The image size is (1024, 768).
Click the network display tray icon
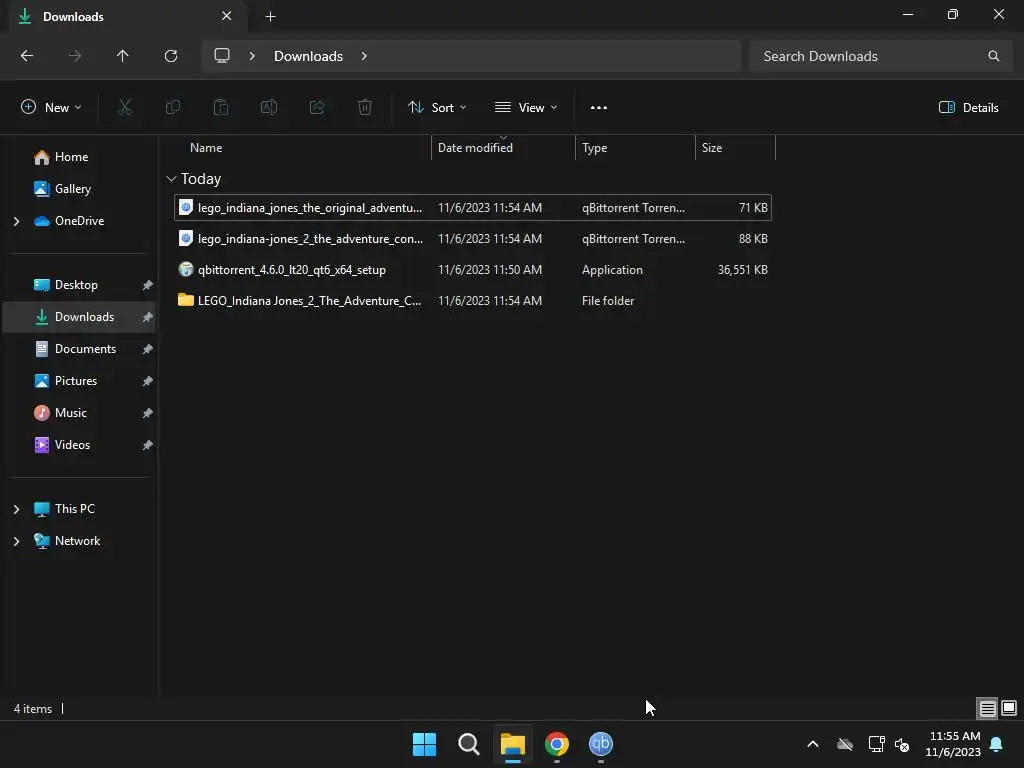pos(876,744)
